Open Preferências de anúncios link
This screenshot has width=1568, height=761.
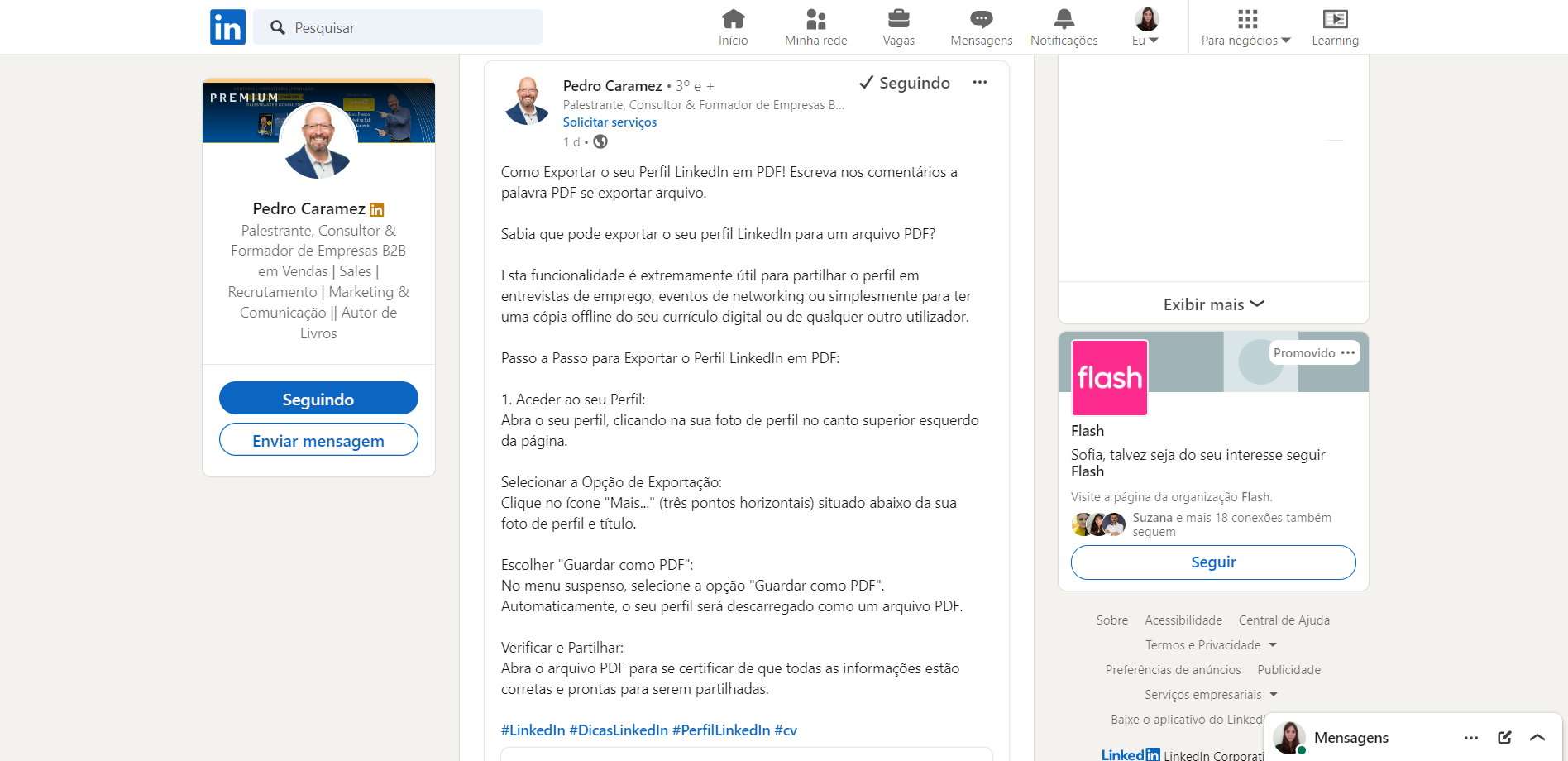coord(1173,670)
